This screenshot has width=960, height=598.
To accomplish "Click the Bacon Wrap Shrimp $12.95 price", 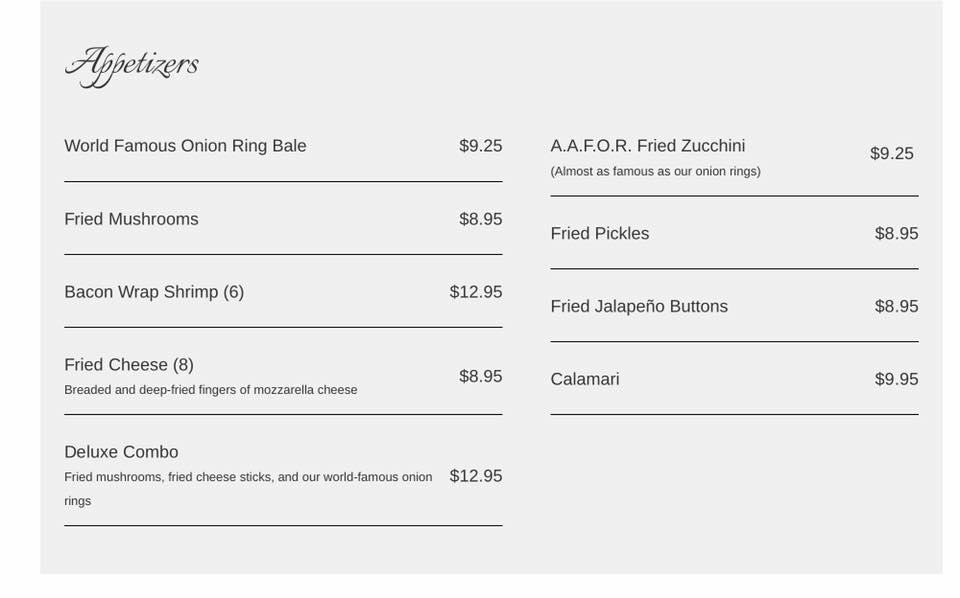I will [x=475, y=292].
